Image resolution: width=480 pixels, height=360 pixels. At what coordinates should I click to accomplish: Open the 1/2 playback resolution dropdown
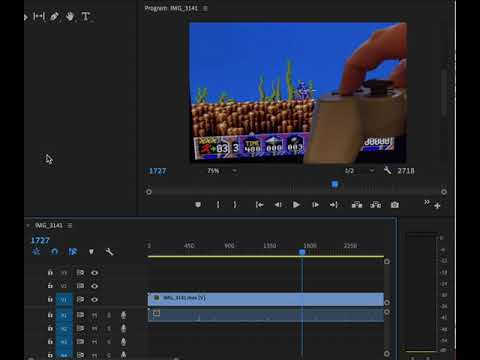coord(359,171)
